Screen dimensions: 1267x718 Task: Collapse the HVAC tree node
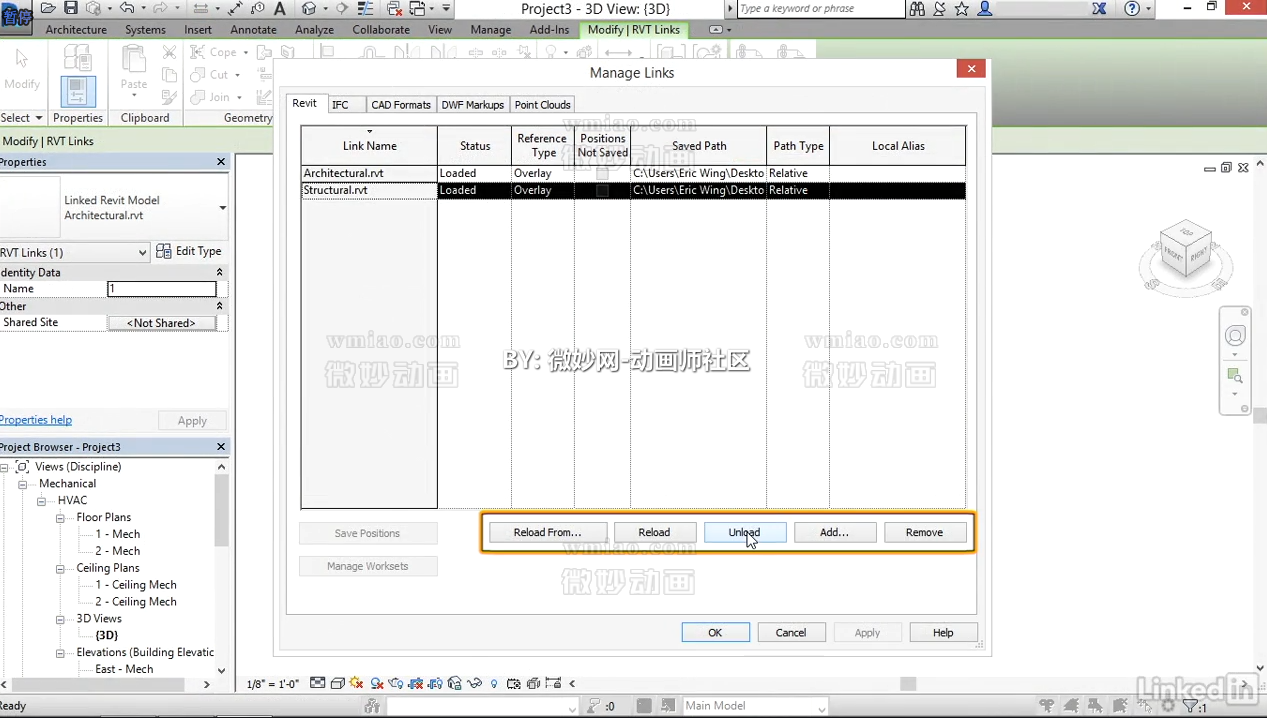[x=42, y=500]
